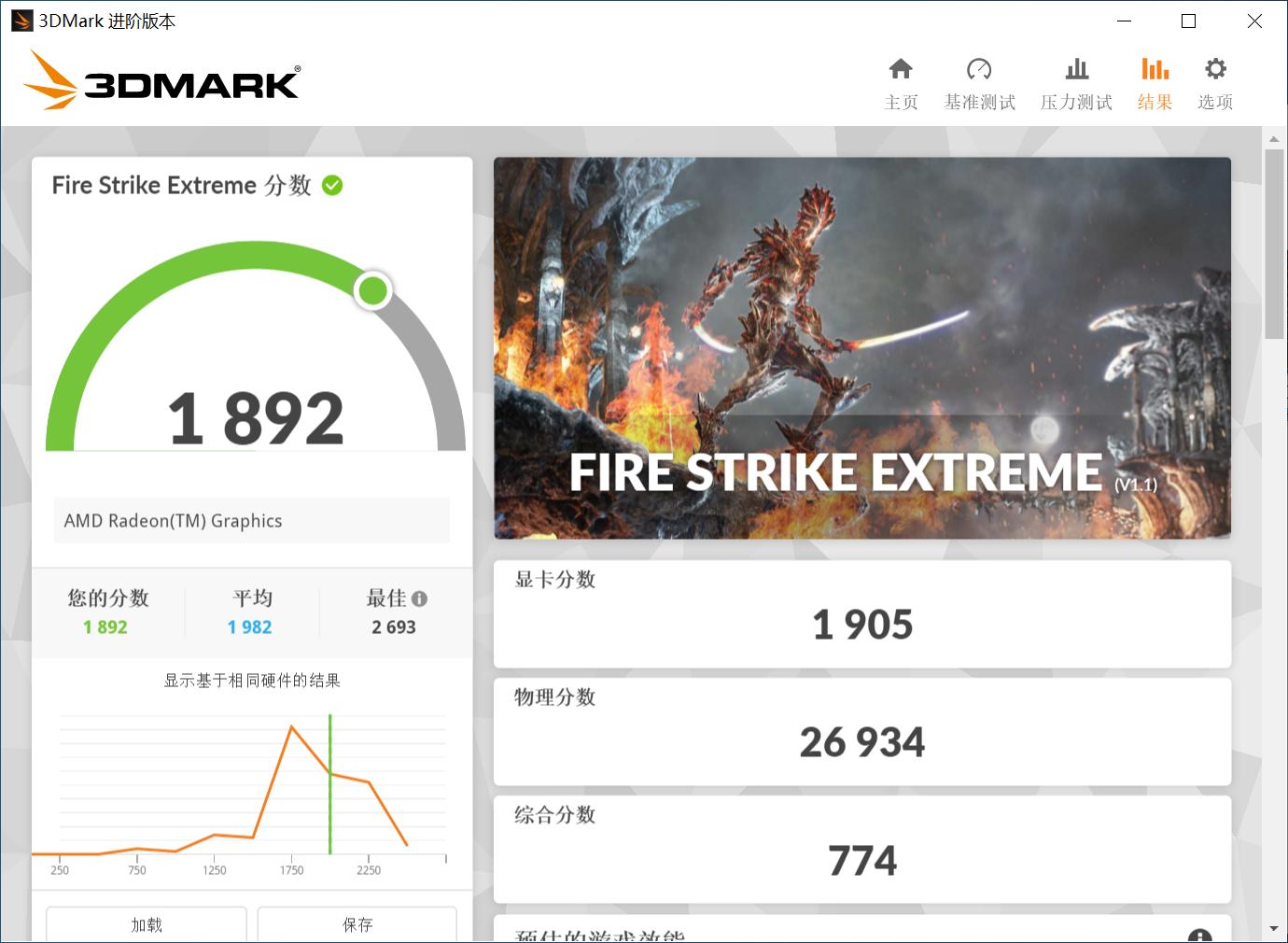
Task: Switch to the 结果 results tab
Action: (x=1155, y=82)
